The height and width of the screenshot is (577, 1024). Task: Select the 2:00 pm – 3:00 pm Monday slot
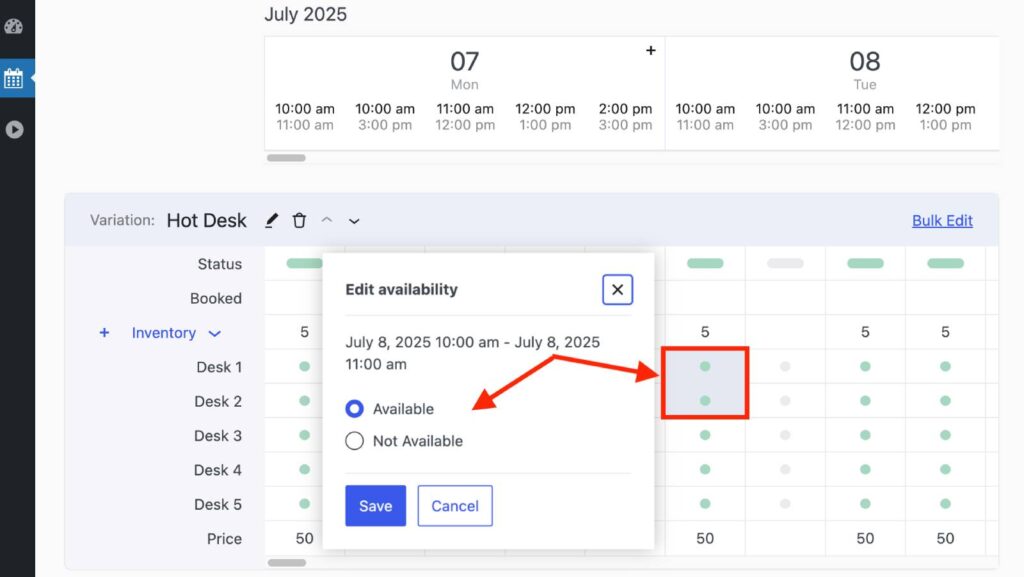[625, 117]
